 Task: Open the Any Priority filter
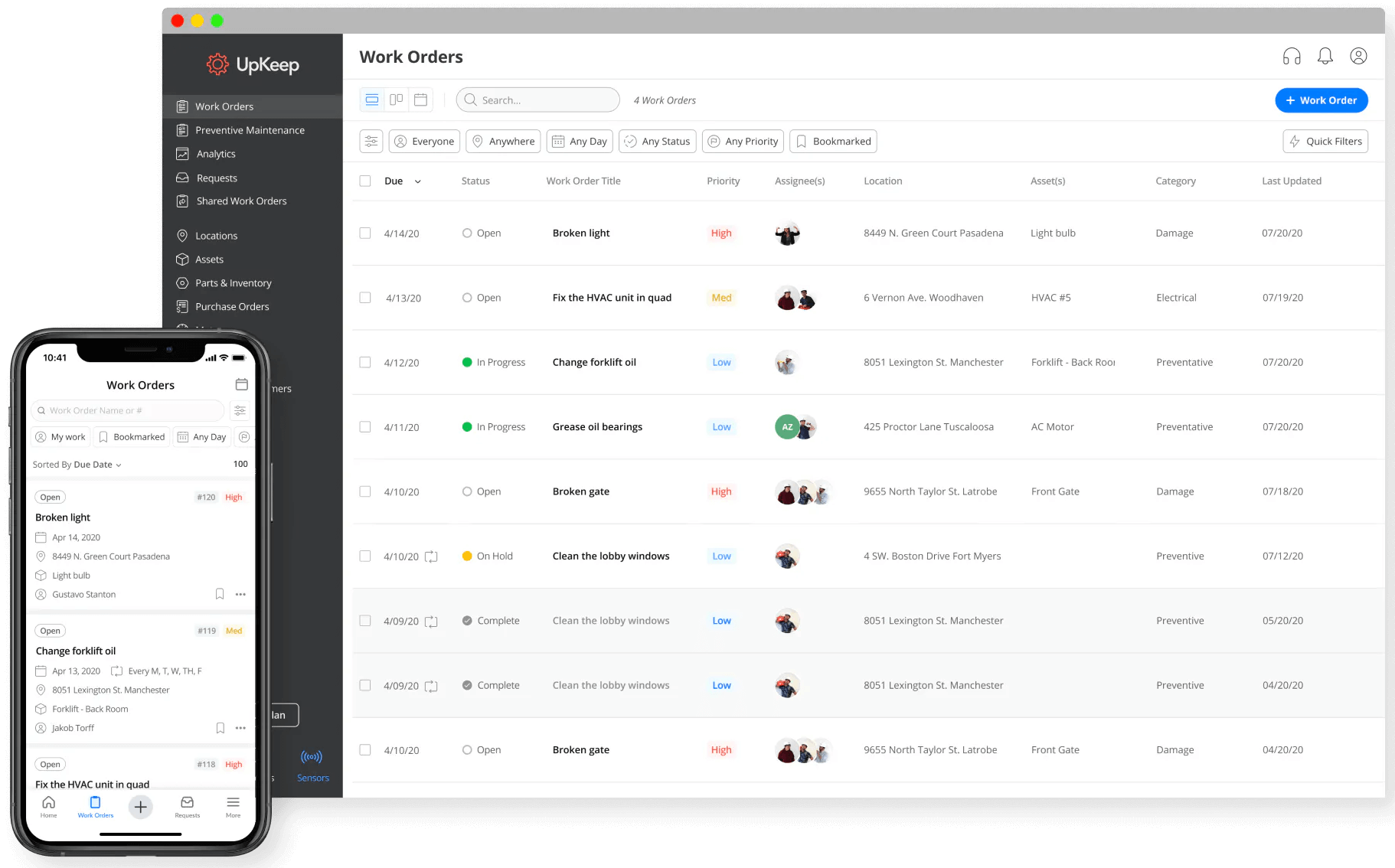743,141
